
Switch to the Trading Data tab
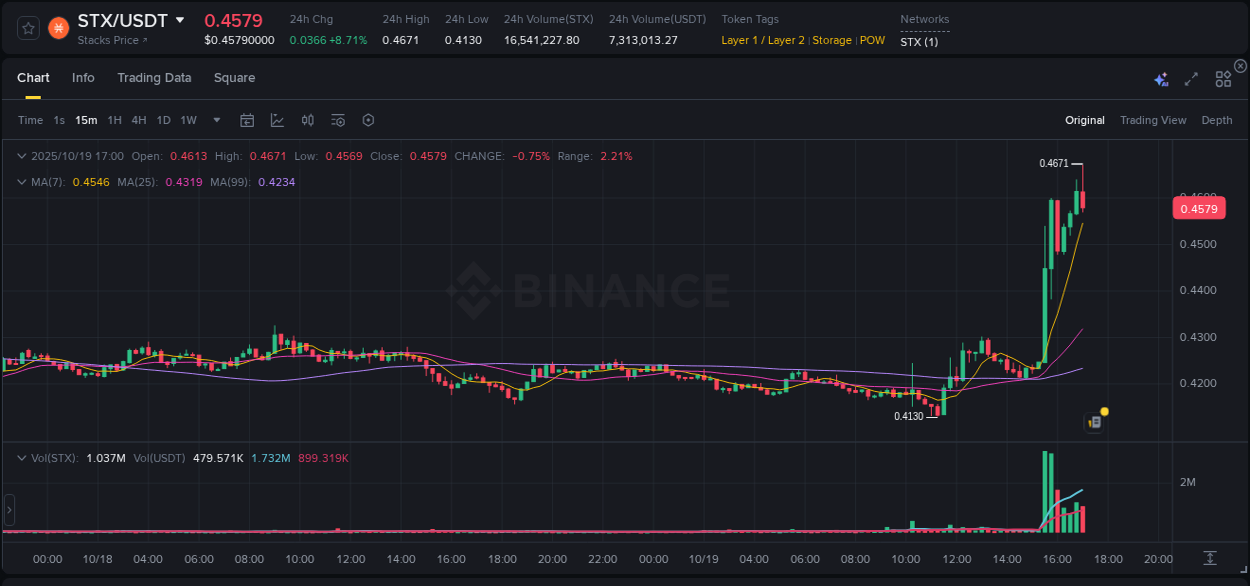click(154, 77)
